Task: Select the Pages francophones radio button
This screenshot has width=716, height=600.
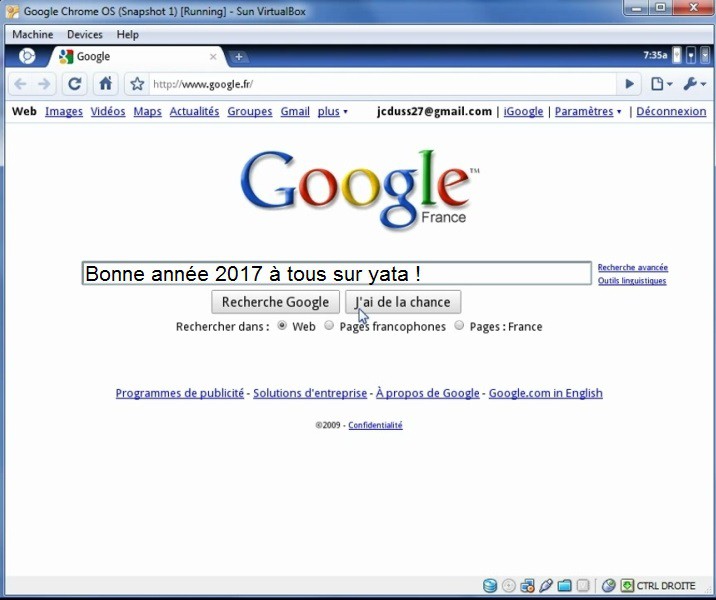Action: click(x=329, y=326)
